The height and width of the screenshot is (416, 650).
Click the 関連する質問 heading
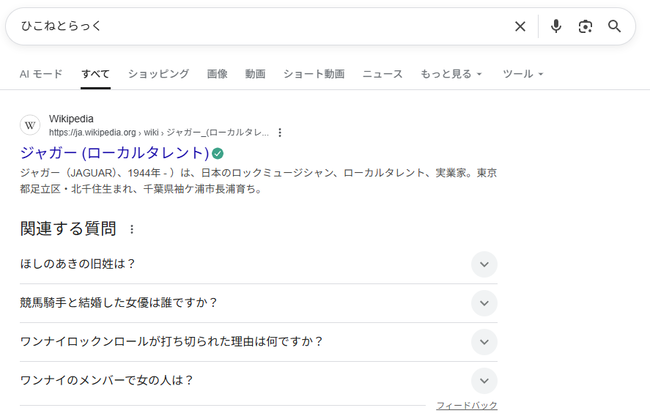point(68,229)
